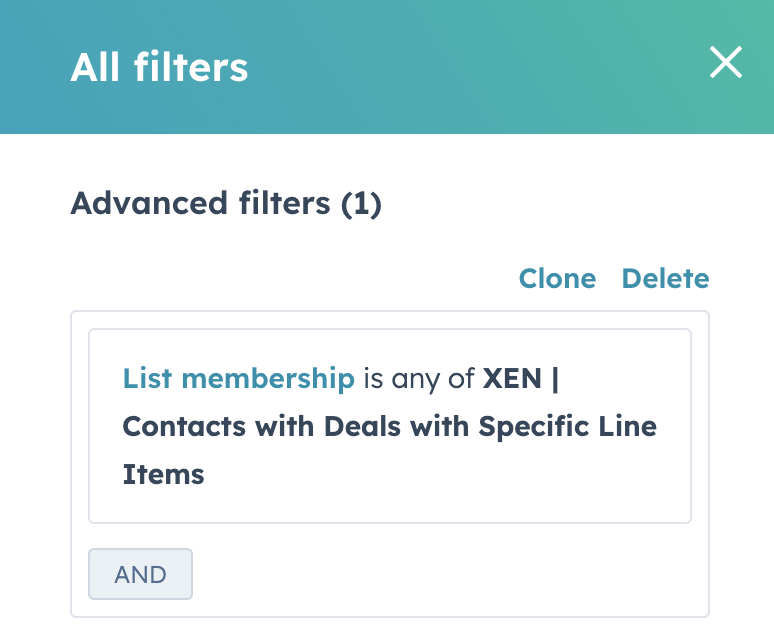774x628 pixels.
Task: Click the filter count "(1)"
Action: coord(361,204)
